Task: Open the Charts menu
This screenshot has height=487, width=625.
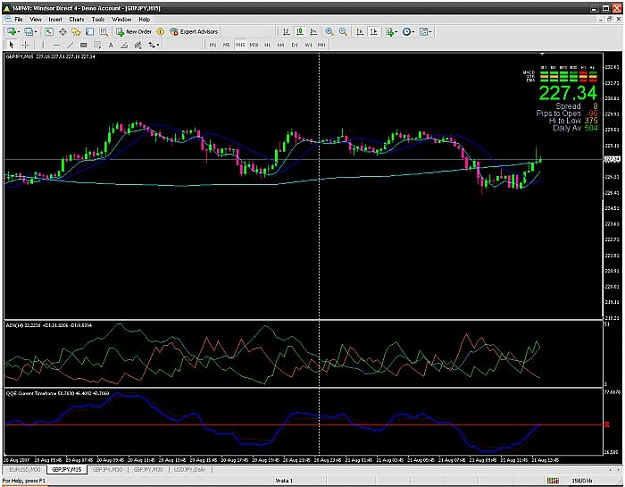Action: [77, 19]
